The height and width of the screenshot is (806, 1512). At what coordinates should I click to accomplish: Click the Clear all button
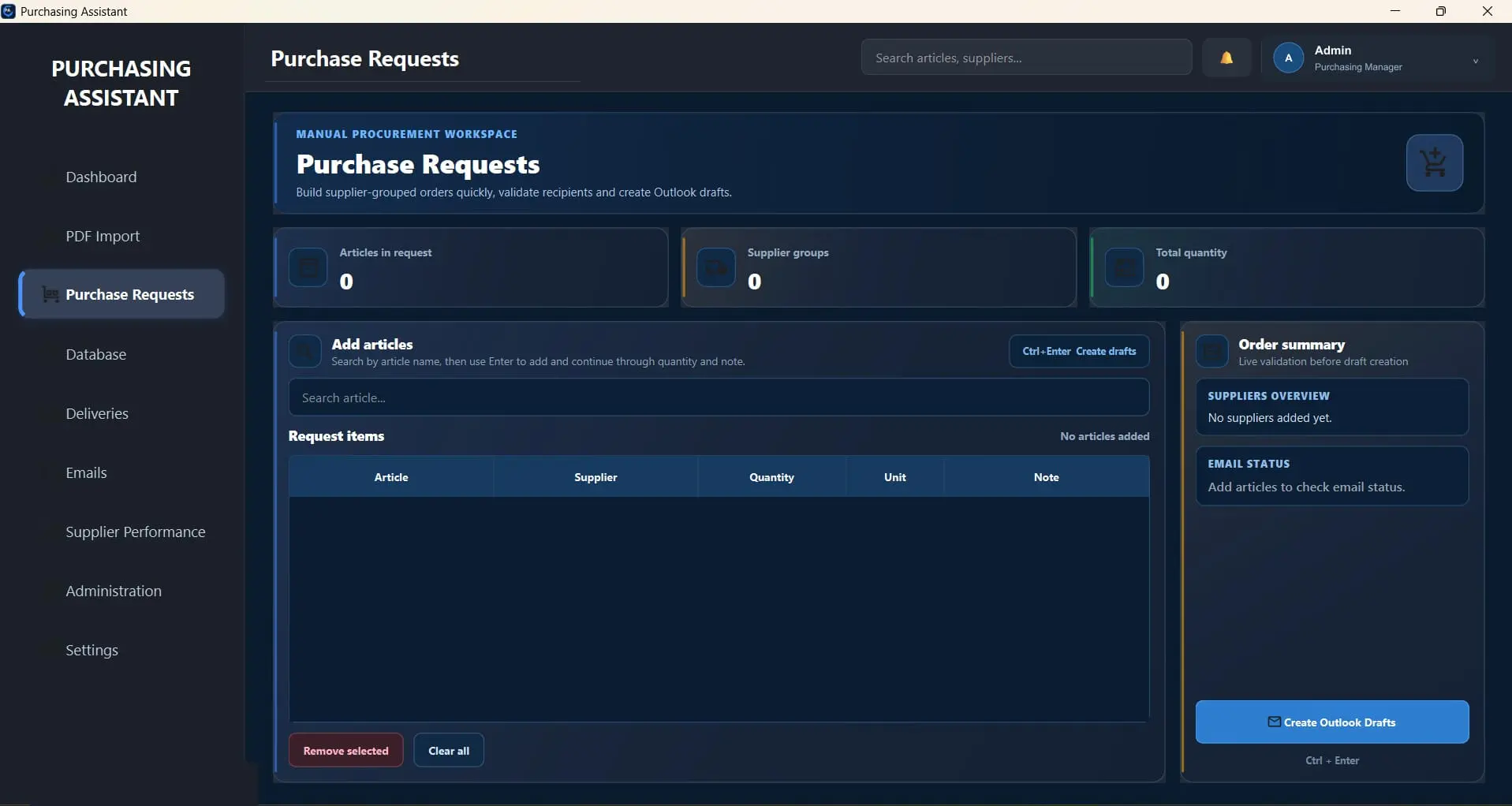pyautogui.click(x=449, y=750)
